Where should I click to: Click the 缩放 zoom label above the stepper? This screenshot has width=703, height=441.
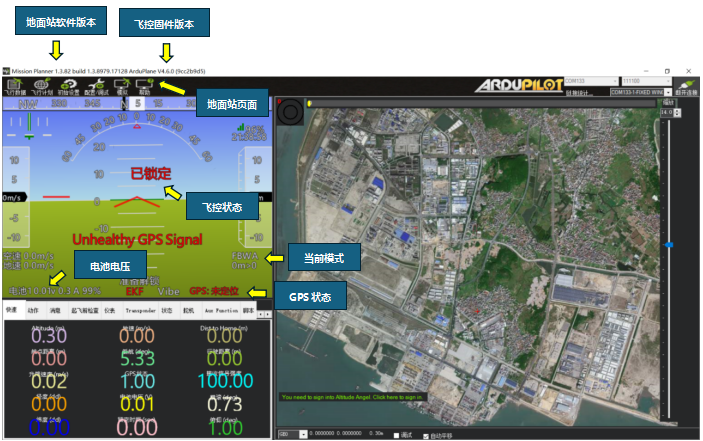click(x=668, y=103)
